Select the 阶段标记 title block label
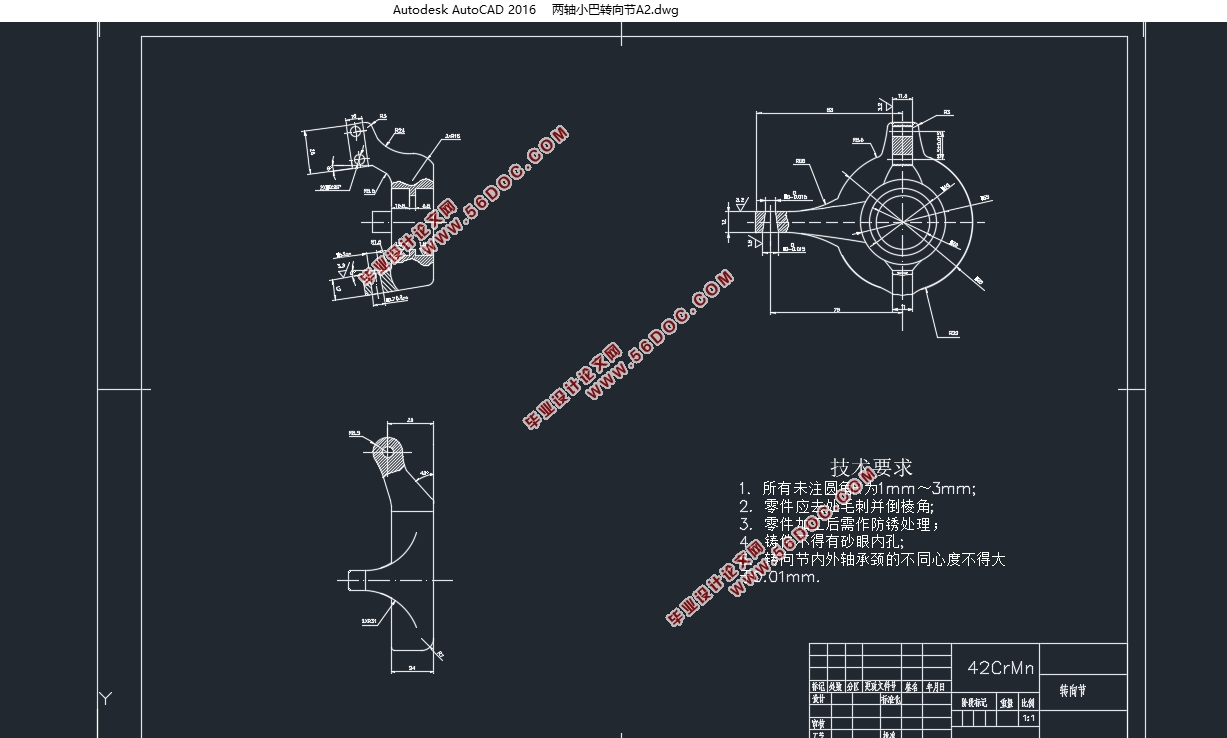 pos(973,703)
